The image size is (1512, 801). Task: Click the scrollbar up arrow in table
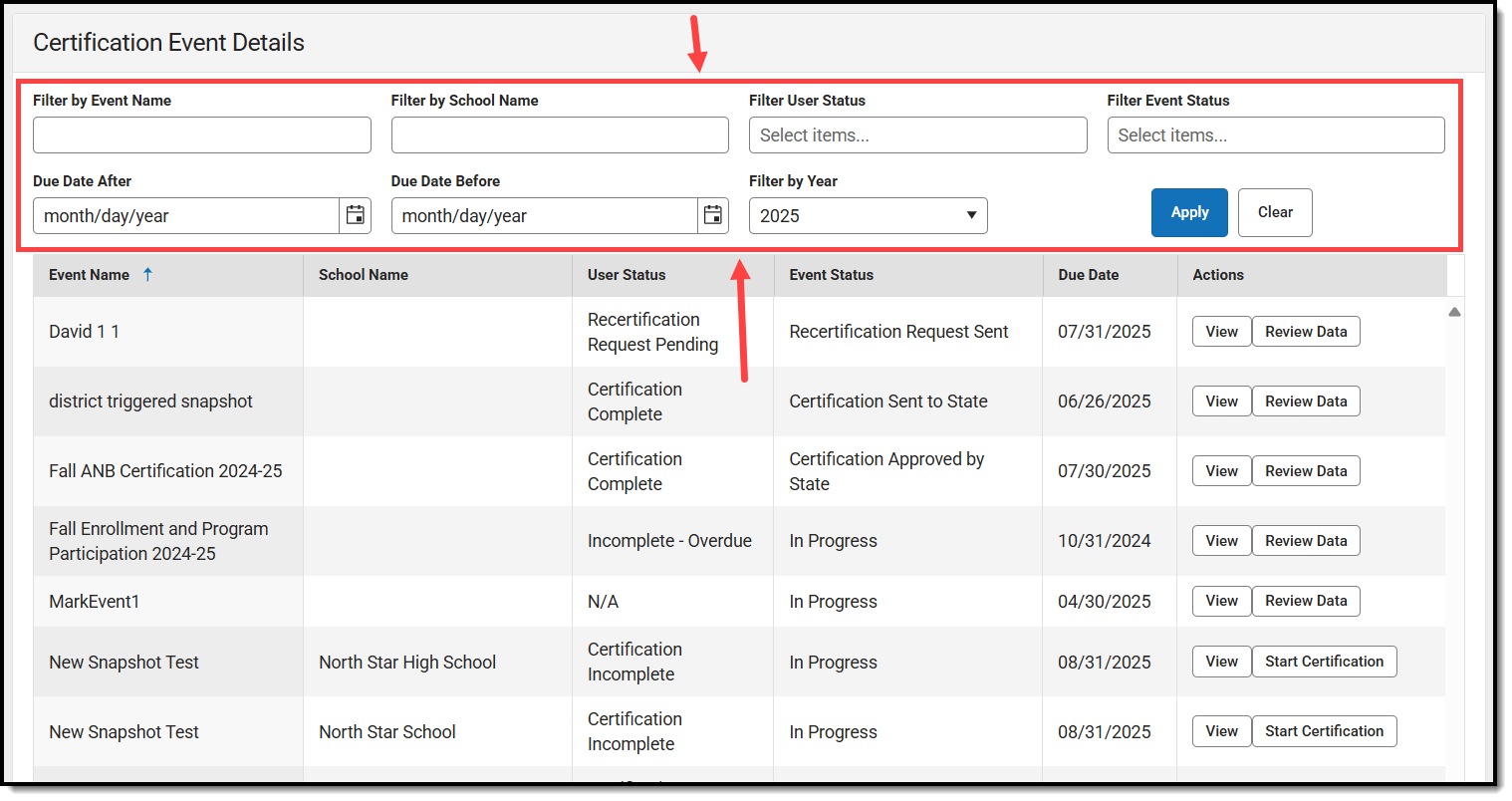(x=1454, y=312)
